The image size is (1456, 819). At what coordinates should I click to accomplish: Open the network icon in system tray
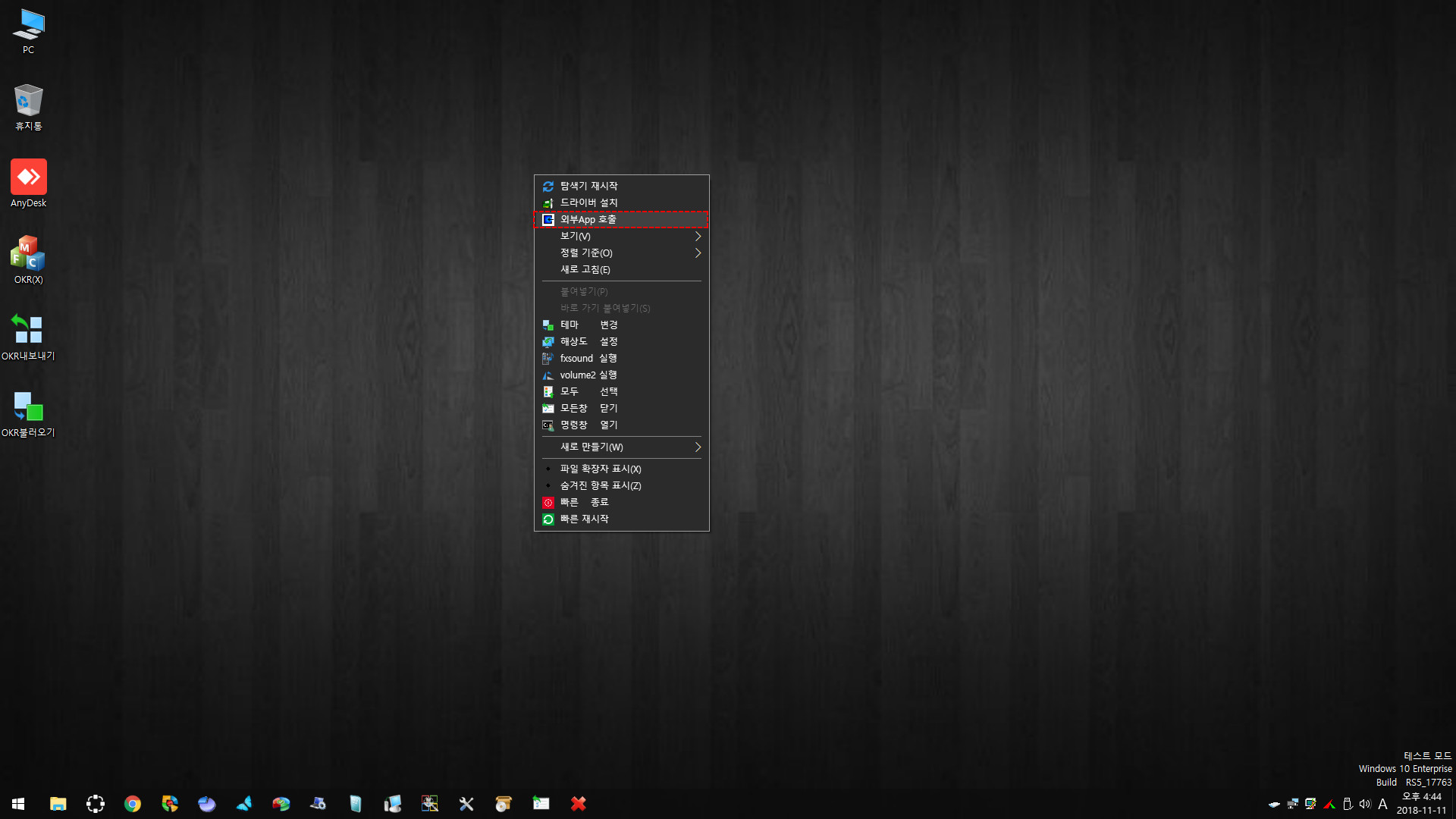click(1292, 804)
